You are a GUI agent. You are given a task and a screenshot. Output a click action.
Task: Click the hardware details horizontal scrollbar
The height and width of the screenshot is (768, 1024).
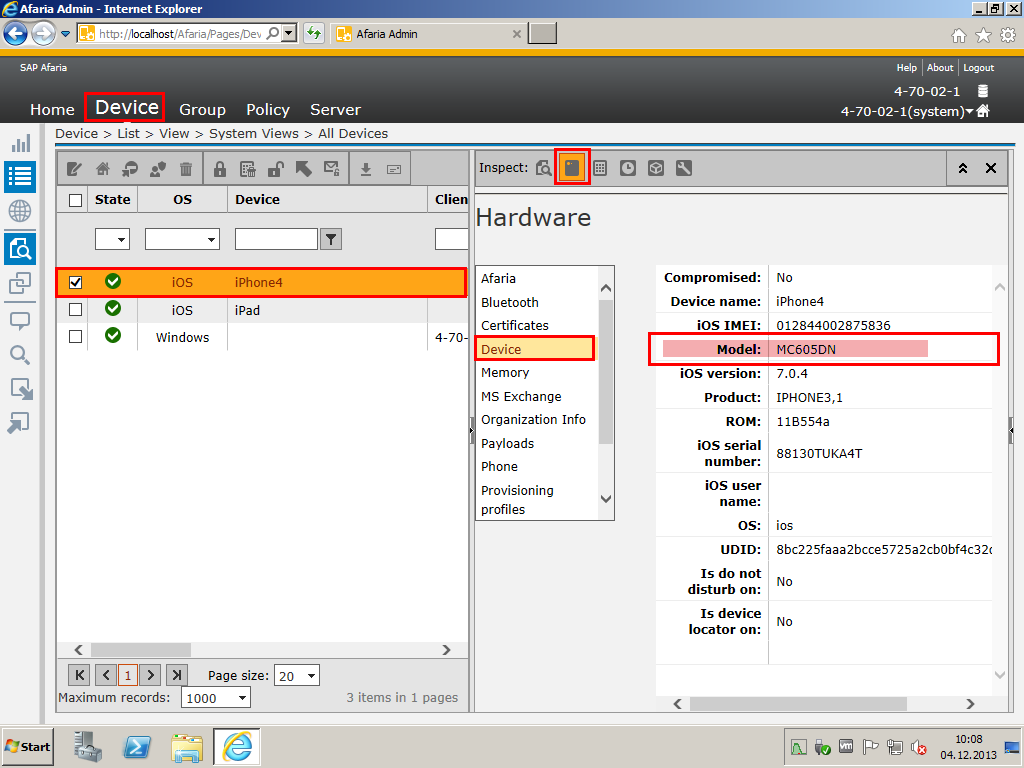pyautogui.click(x=798, y=703)
